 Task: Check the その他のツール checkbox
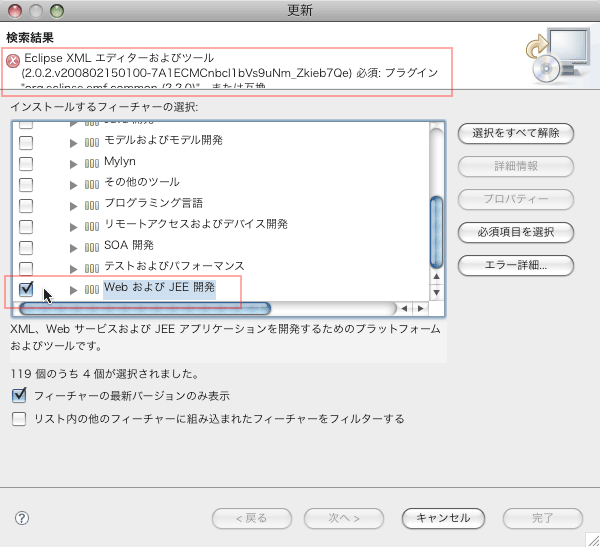(x=26, y=185)
